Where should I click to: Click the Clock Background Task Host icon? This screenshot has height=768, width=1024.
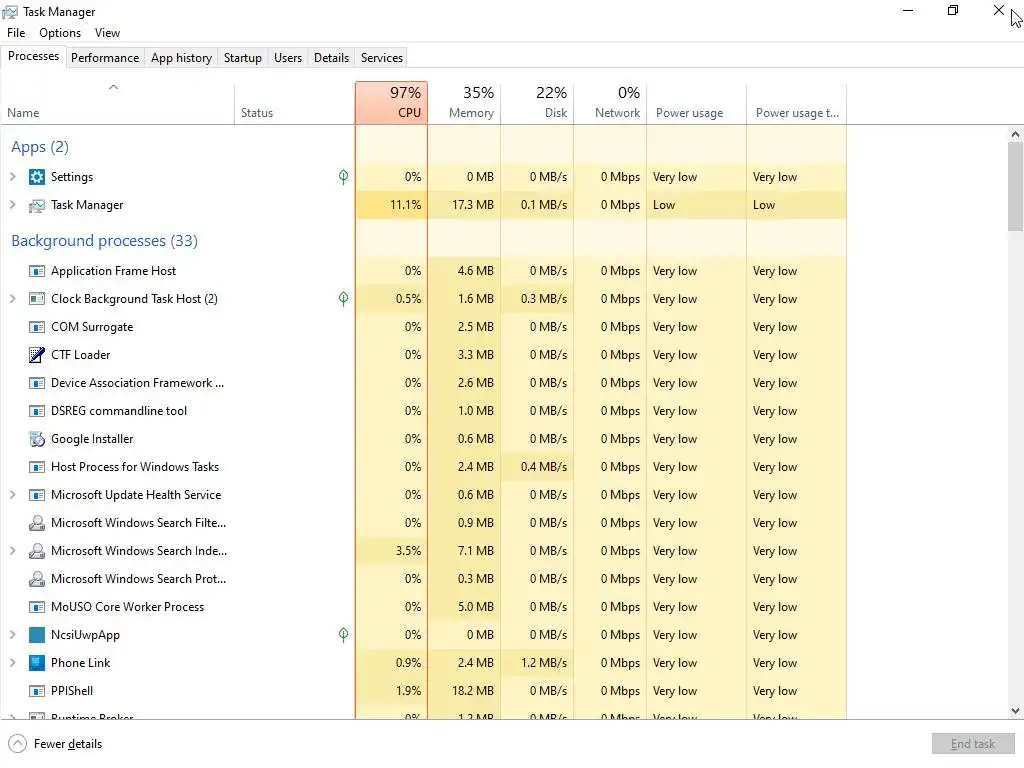coord(37,299)
